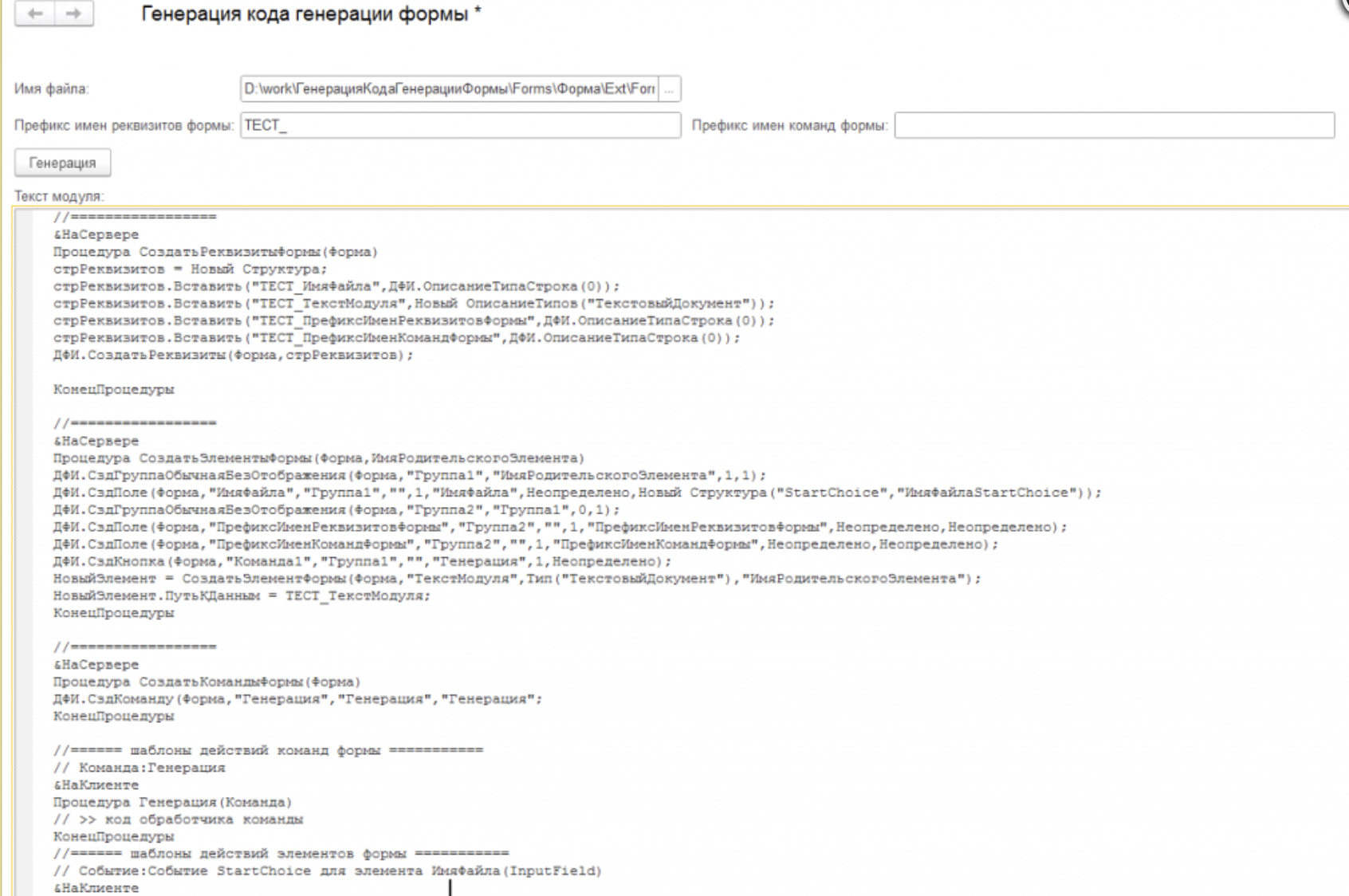Click the Имя файла label
Screen dimensions: 1349x896
51,89
